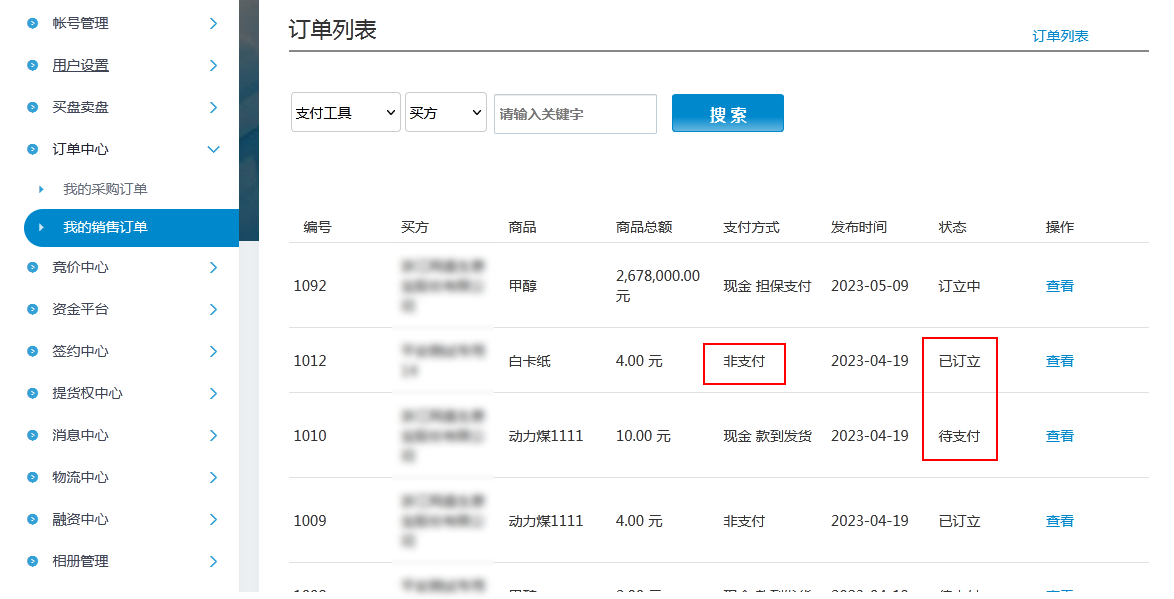Click the 订单列表 breadcrumb link
1174x599 pixels.
point(1060,36)
